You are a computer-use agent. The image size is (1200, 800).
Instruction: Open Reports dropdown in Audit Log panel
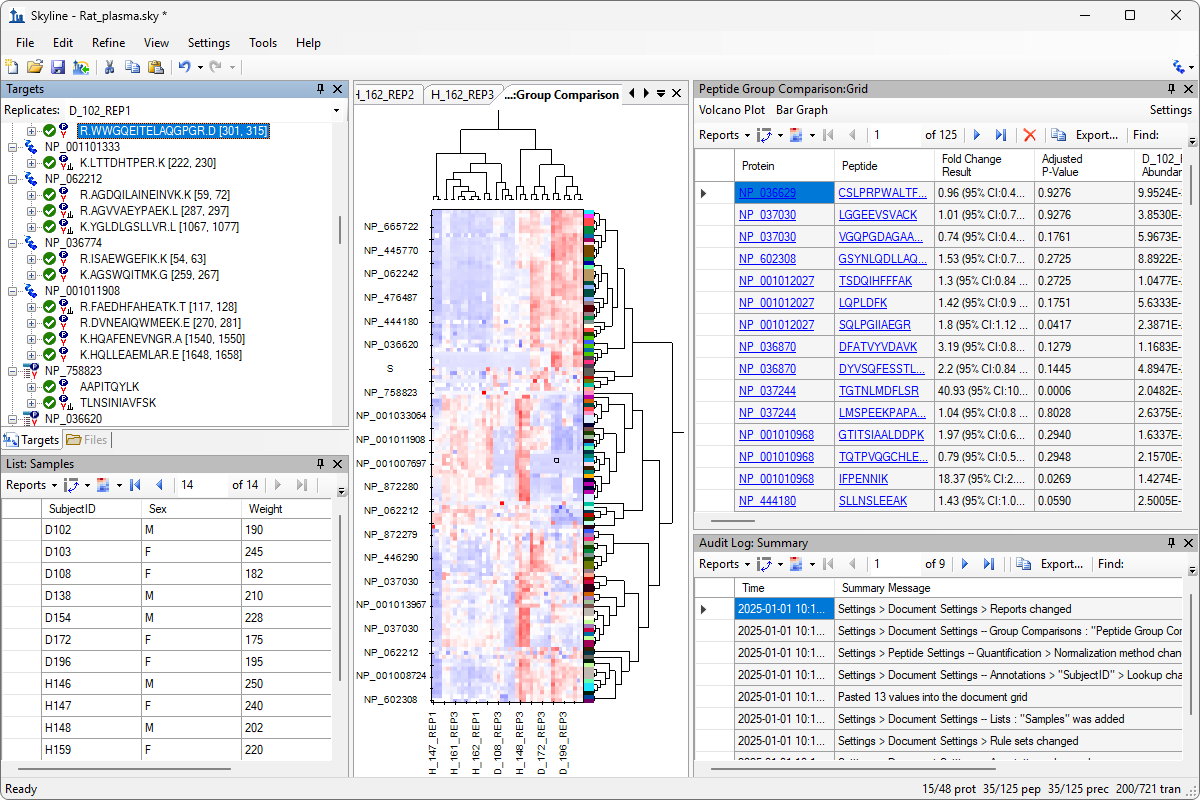[x=724, y=564]
